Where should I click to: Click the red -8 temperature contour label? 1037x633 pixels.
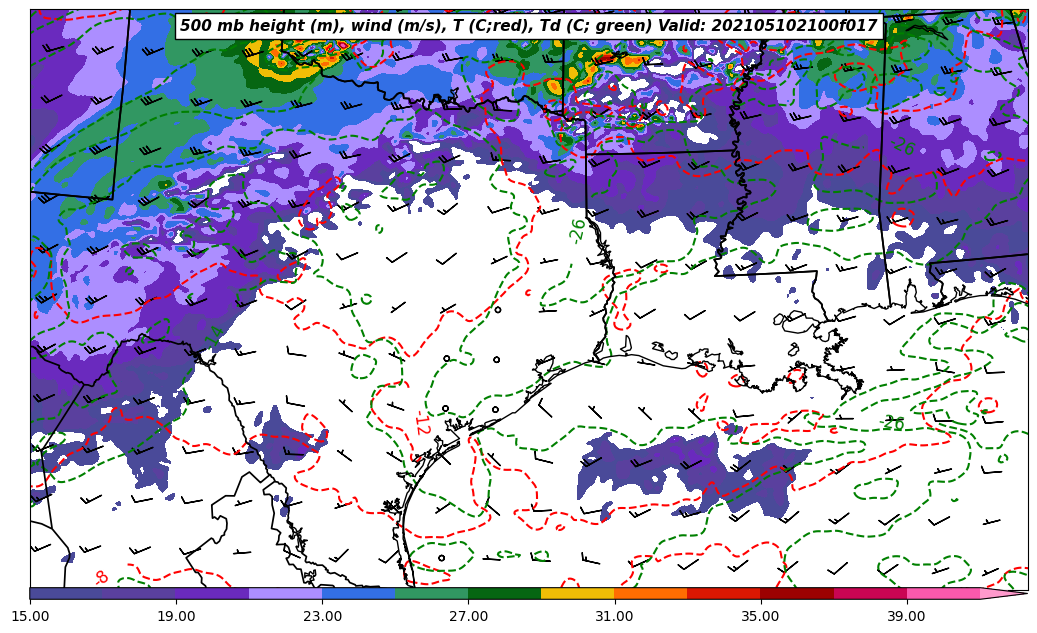(x=102, y=577)
